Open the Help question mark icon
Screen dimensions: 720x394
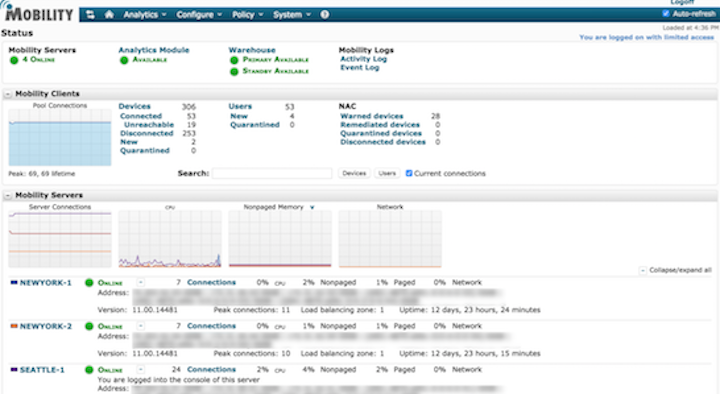point(325,15)
